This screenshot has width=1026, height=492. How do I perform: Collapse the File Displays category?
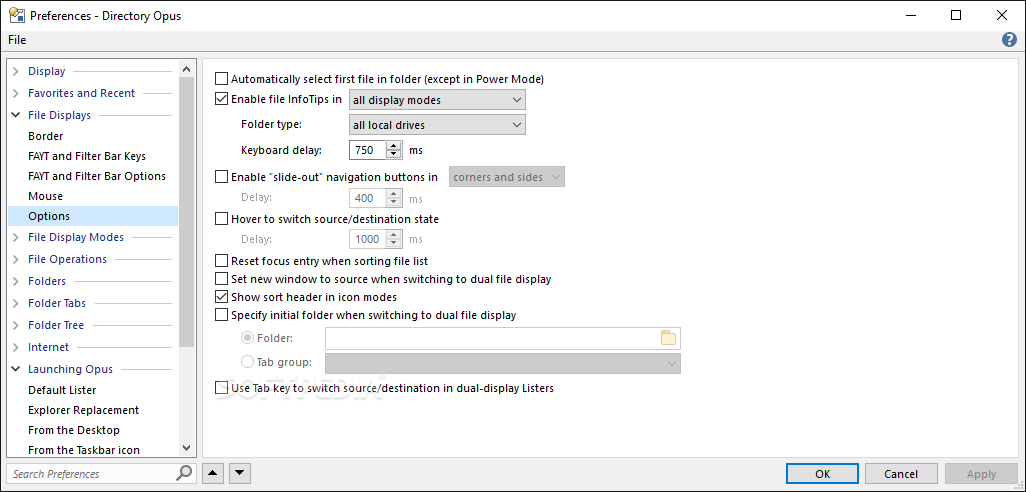pos(16,115)
